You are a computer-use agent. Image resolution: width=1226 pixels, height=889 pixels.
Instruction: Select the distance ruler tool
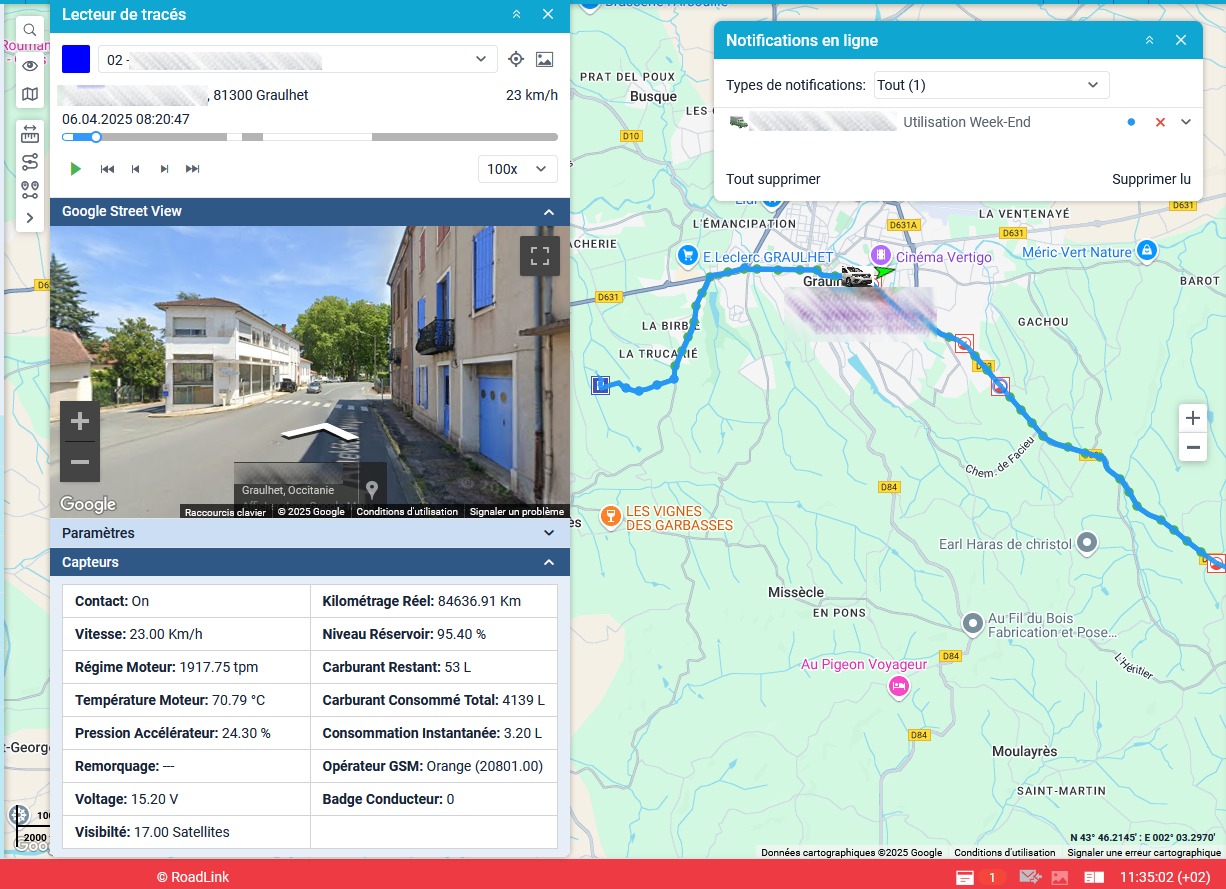point(30,134)
